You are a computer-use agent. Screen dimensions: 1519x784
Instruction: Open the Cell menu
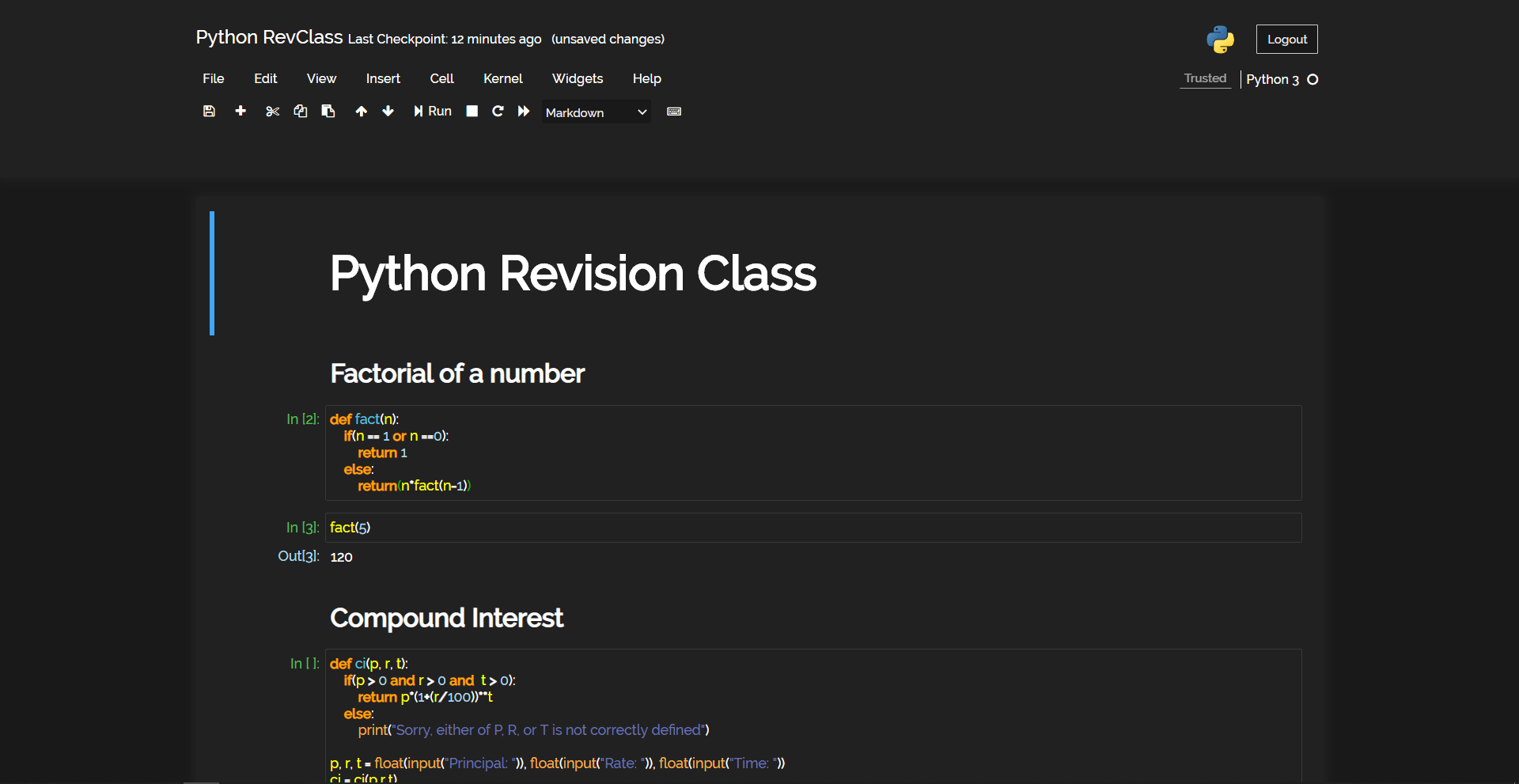(x=441, y=78)
